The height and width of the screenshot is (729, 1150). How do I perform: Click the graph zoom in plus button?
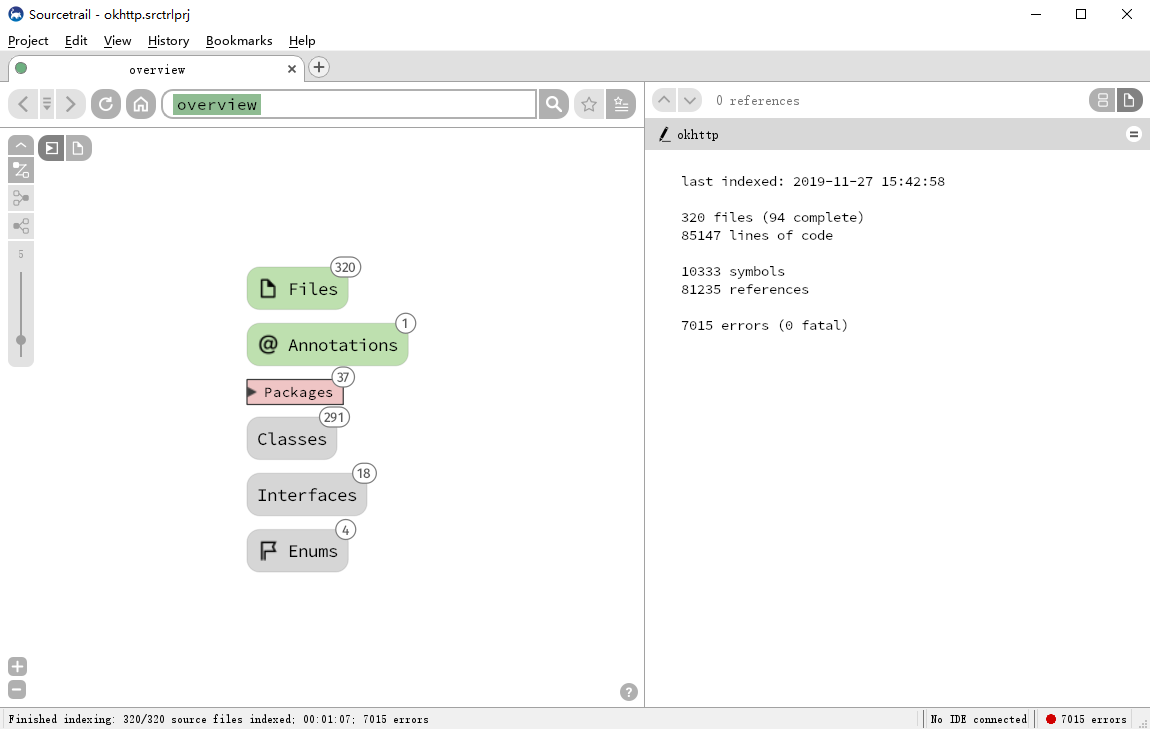(x=17, y=667)
